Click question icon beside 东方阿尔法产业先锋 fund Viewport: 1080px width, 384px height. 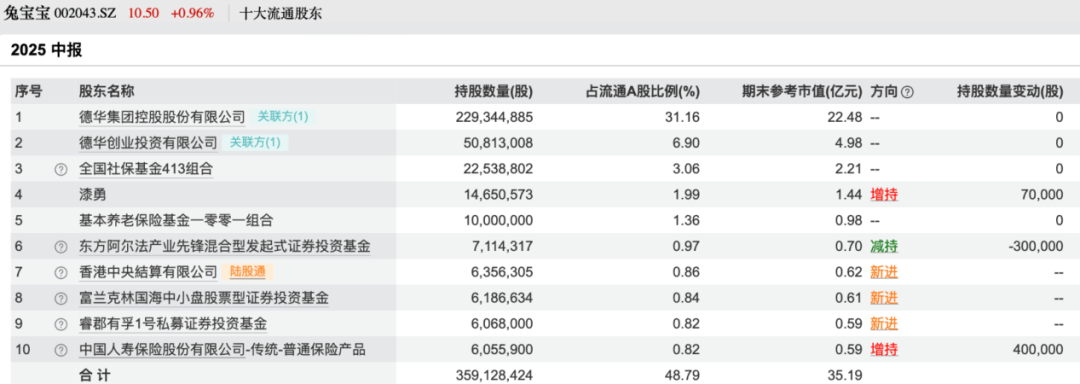(x=61, y=247)
